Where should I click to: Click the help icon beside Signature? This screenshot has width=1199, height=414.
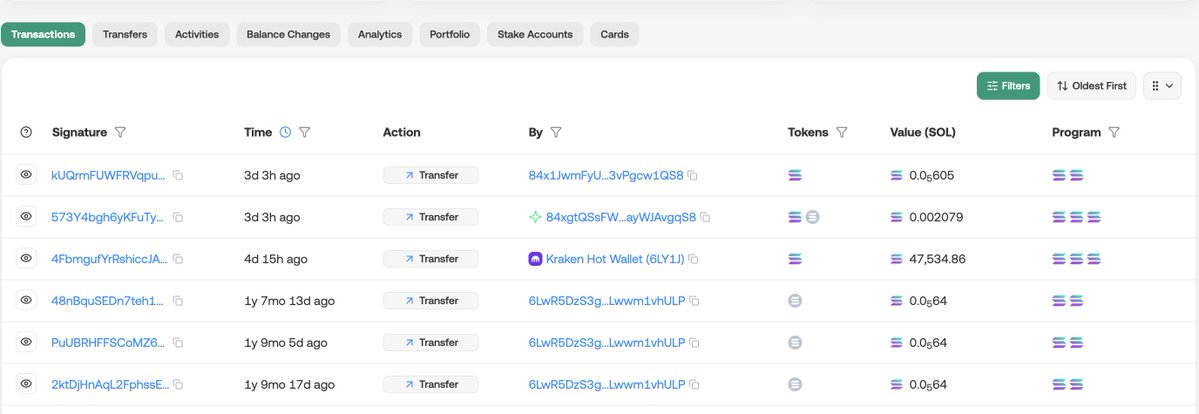coord(26,132)
